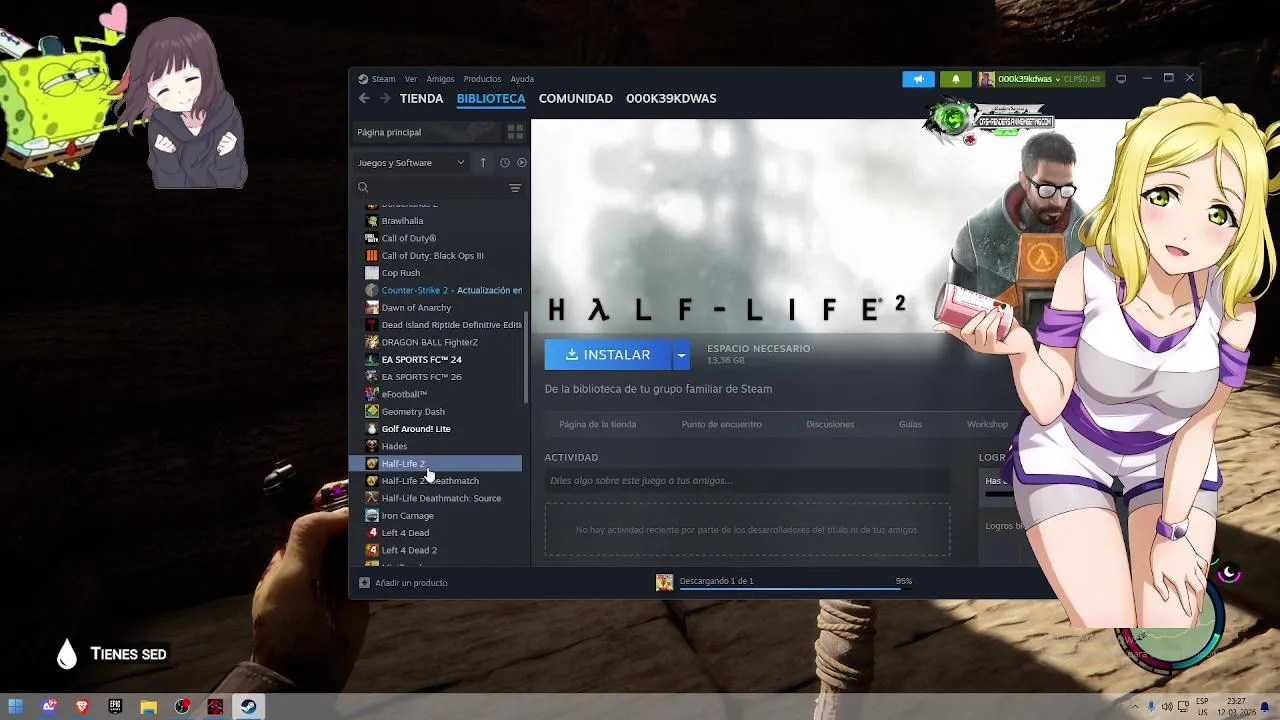1280x720 pixels.
Task: Click the library search magnifier icon
Action: (363, 188)
